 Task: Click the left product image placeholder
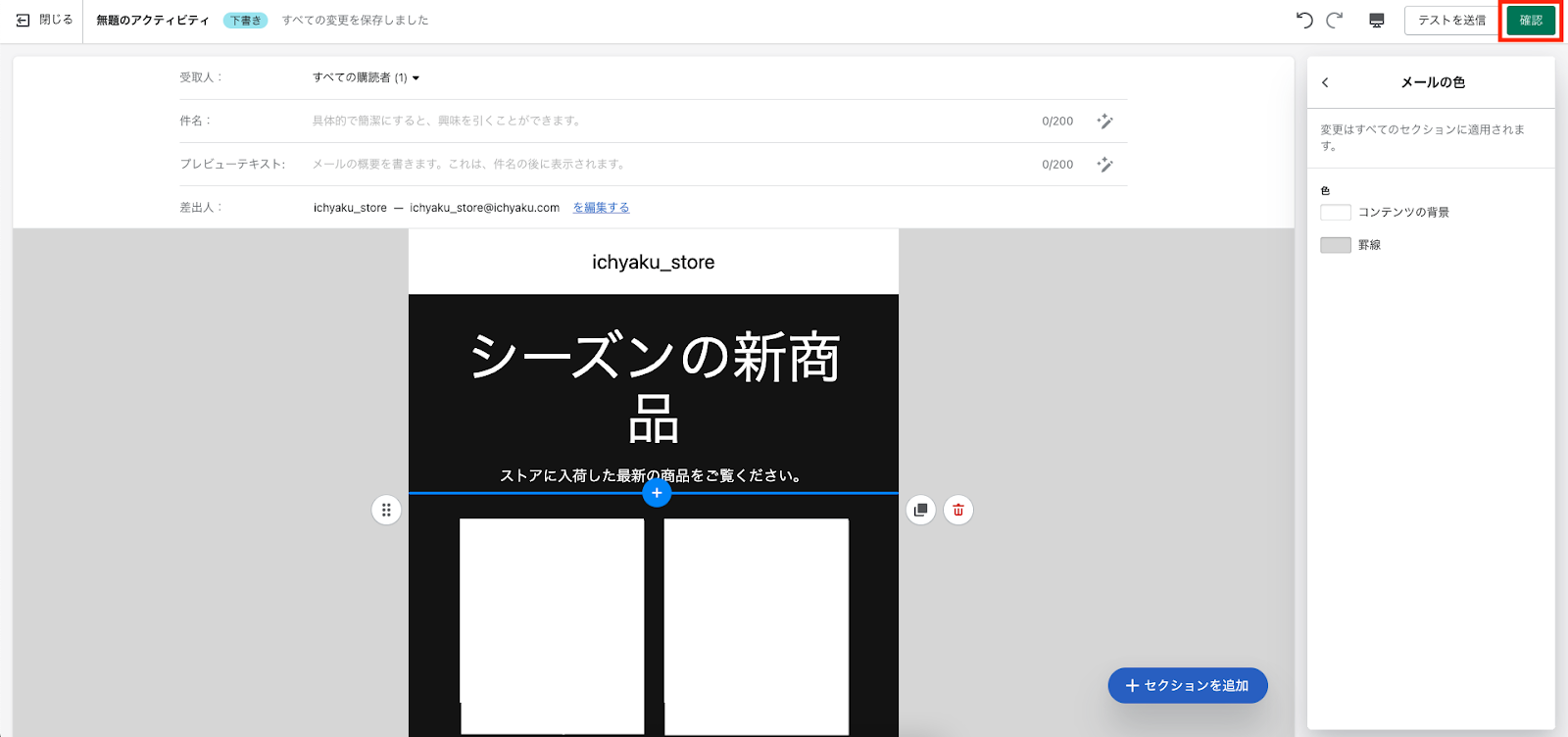point(552,626)
